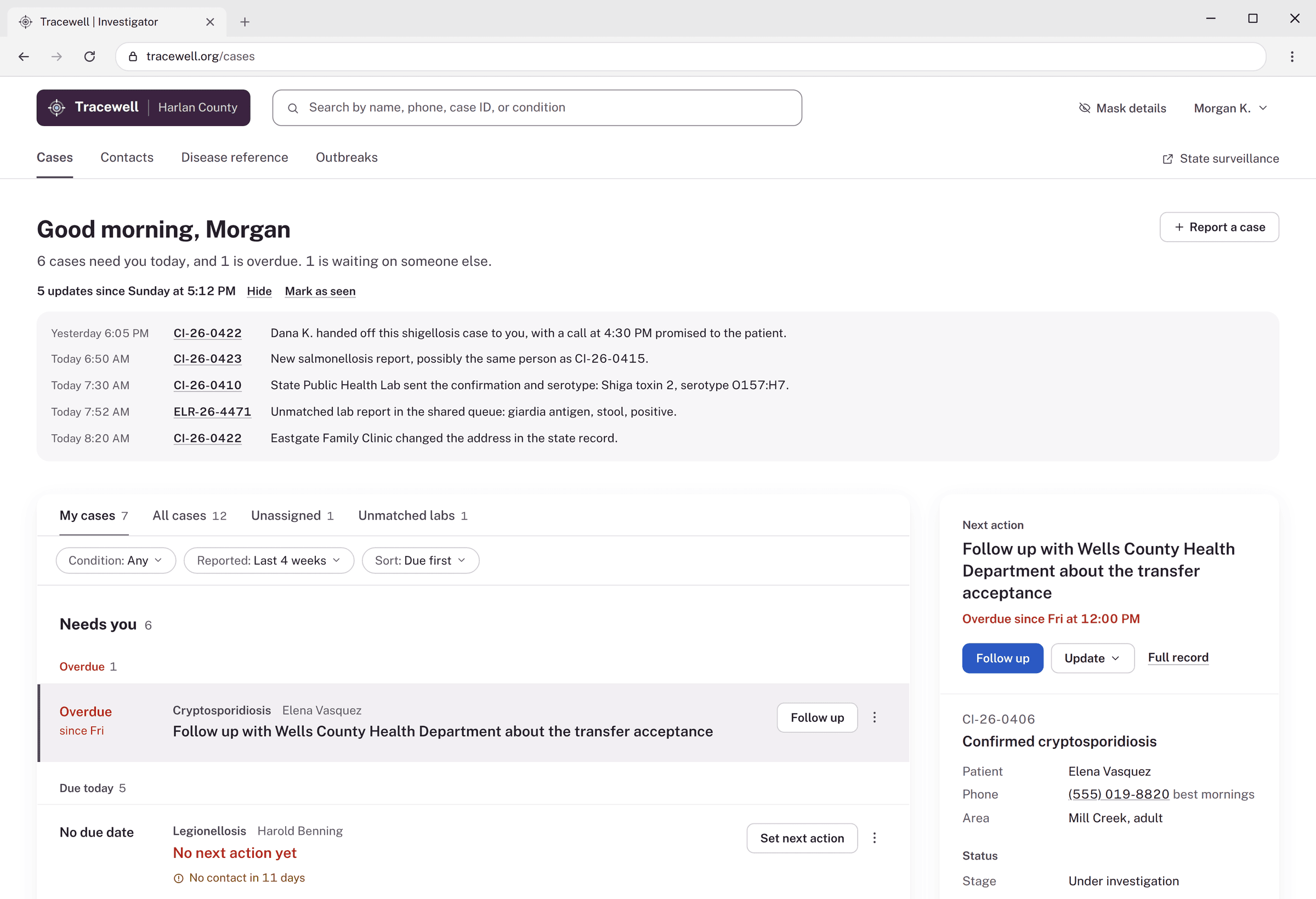This screenshot has height=899, width=1316.
Task: Open case CI-26-0410 link
Action: [x=207, y=385]
